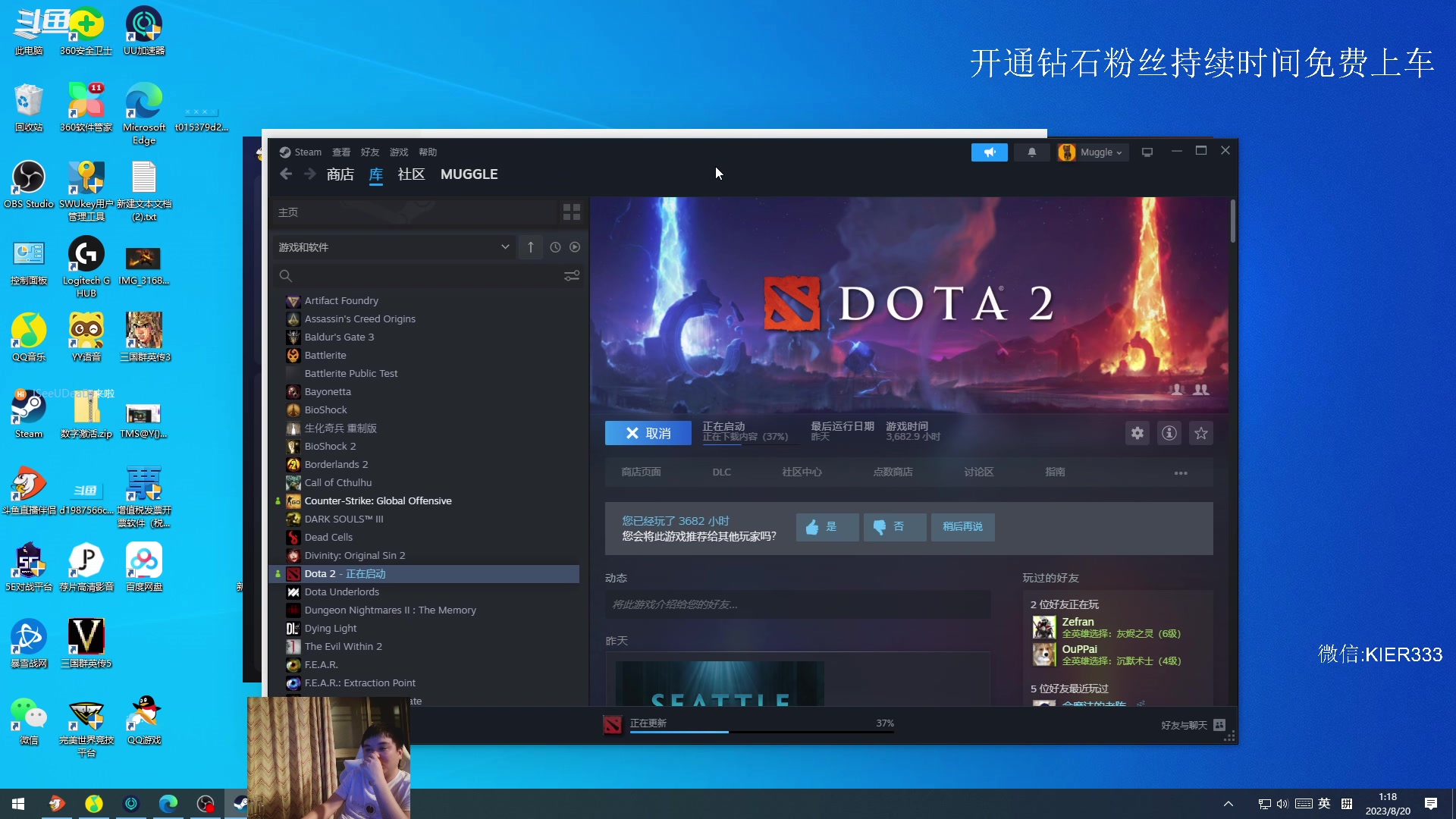Toggle the sort arrow in the library sidebar
The height and width of the screenshot is (819, 1456).
point(530,247)
